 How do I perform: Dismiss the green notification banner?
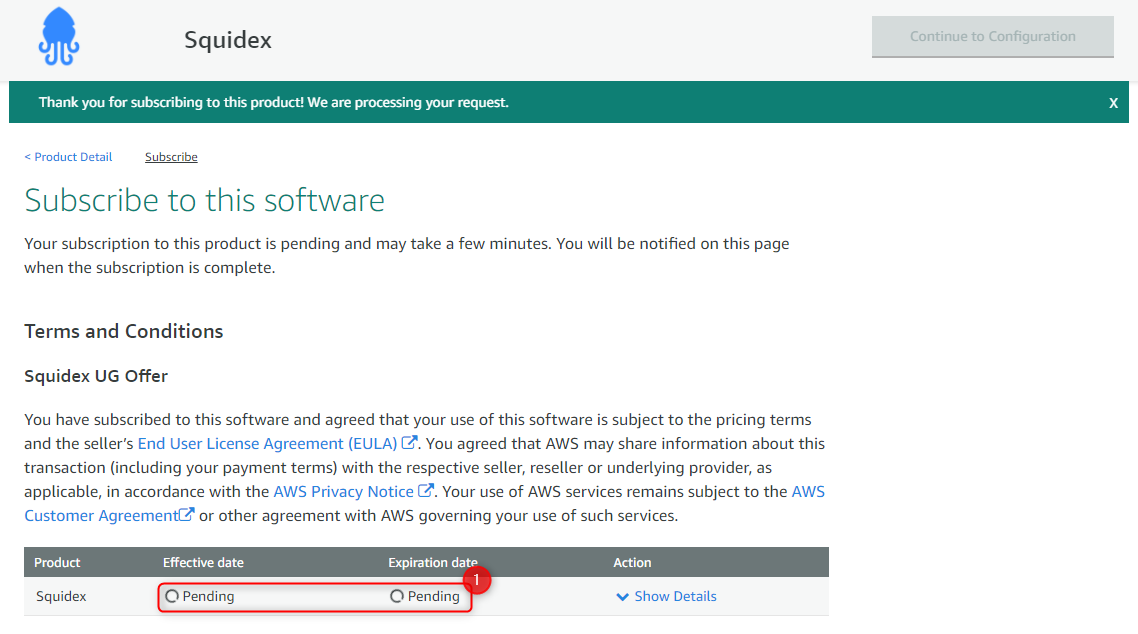1113,103
